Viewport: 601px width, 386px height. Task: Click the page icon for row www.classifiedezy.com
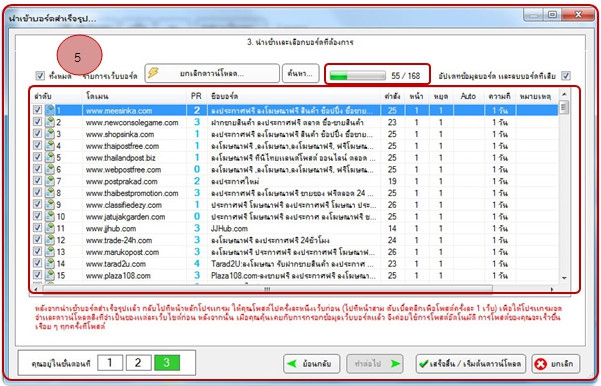tap(50, 205)
